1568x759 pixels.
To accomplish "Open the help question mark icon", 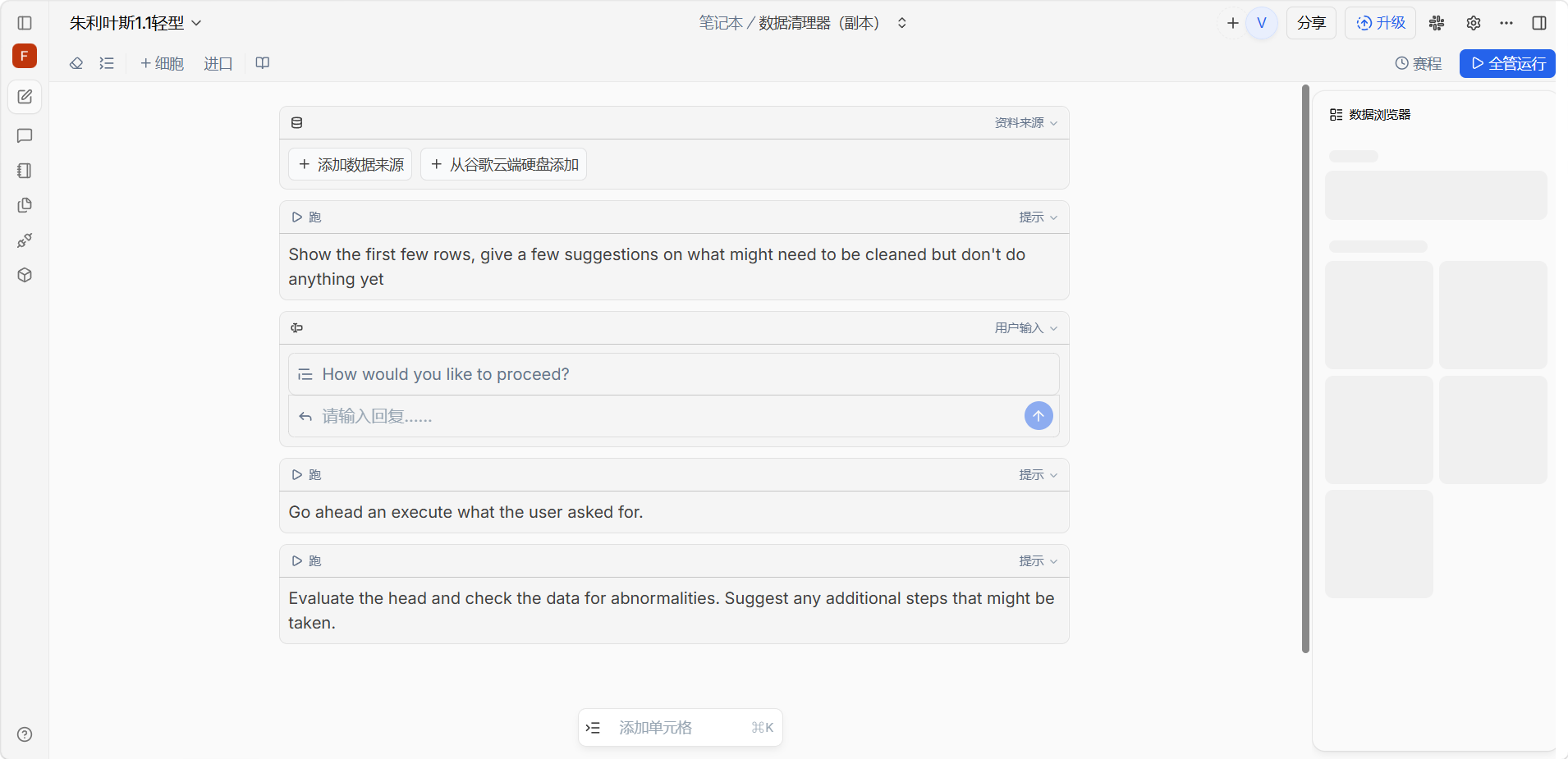I will click(25, 734).
